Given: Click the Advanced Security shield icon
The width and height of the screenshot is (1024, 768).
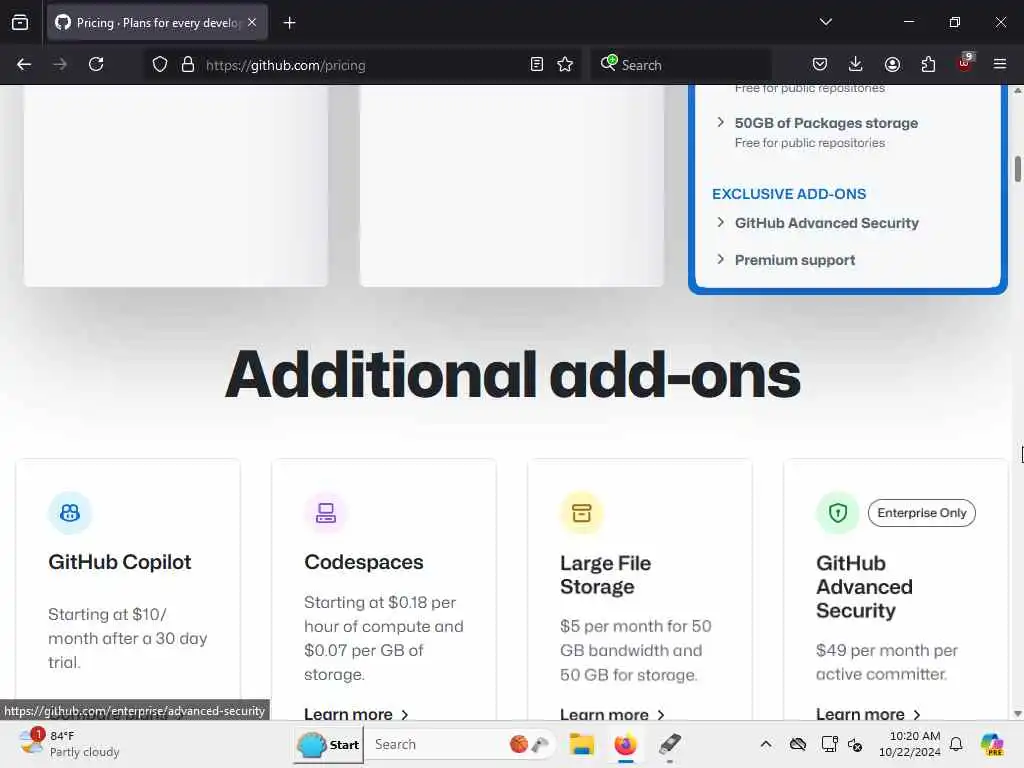Looking at the screenshot, I should pos(838,513).
